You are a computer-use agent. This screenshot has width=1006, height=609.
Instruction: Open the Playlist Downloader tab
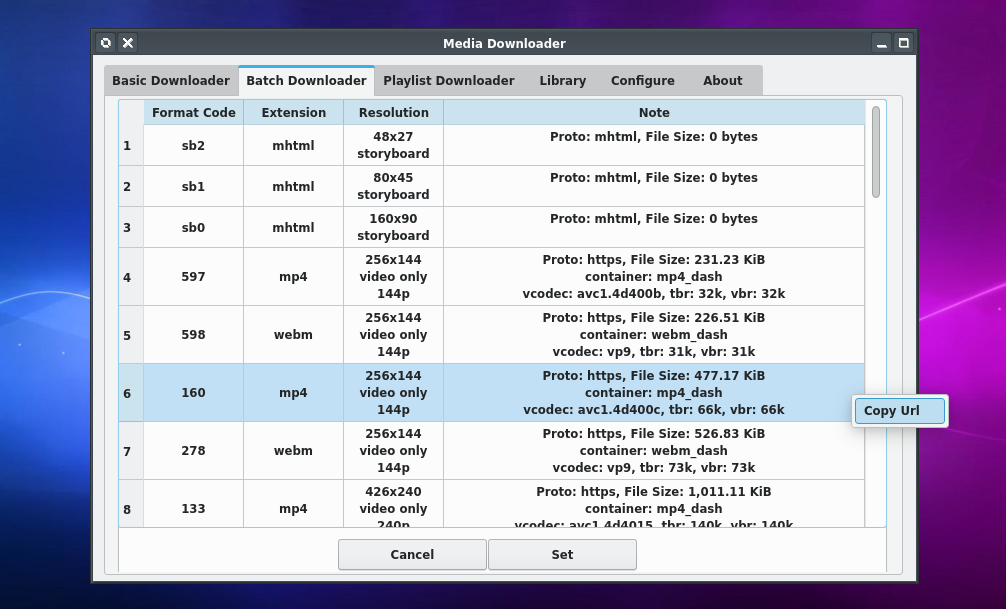[x=448, y=81]
